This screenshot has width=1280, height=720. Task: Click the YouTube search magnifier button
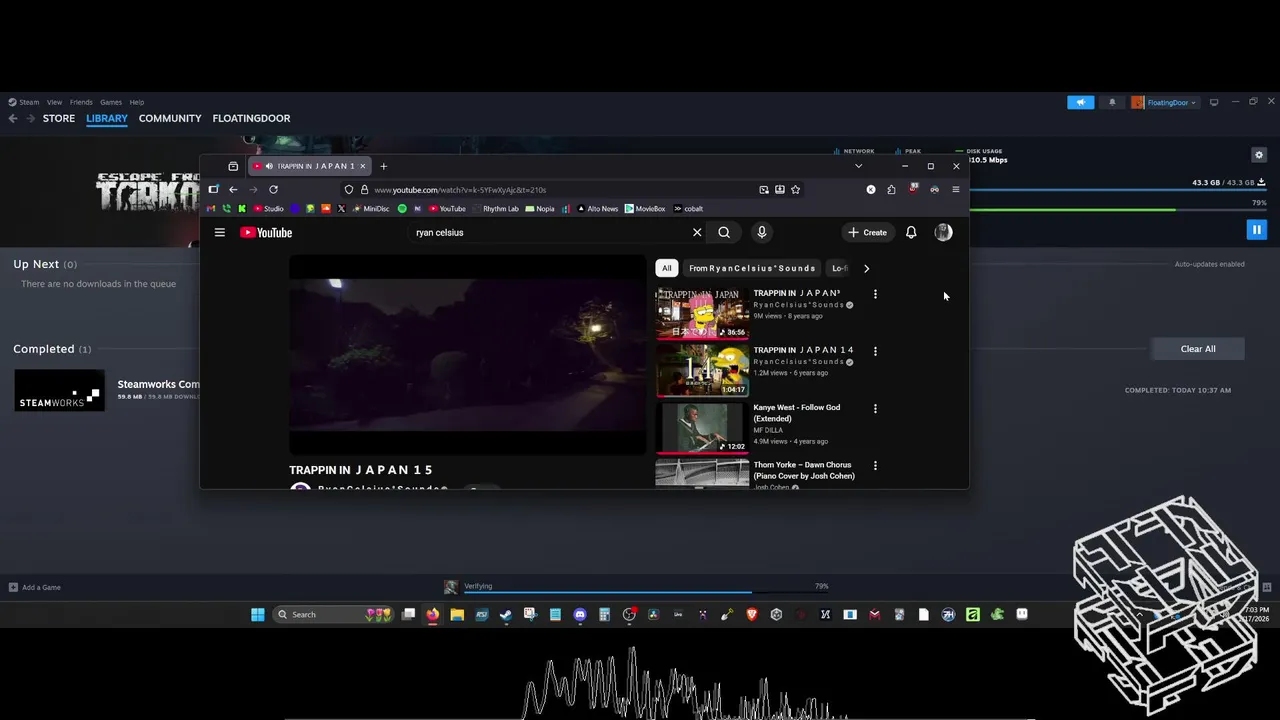coord(724,232)
